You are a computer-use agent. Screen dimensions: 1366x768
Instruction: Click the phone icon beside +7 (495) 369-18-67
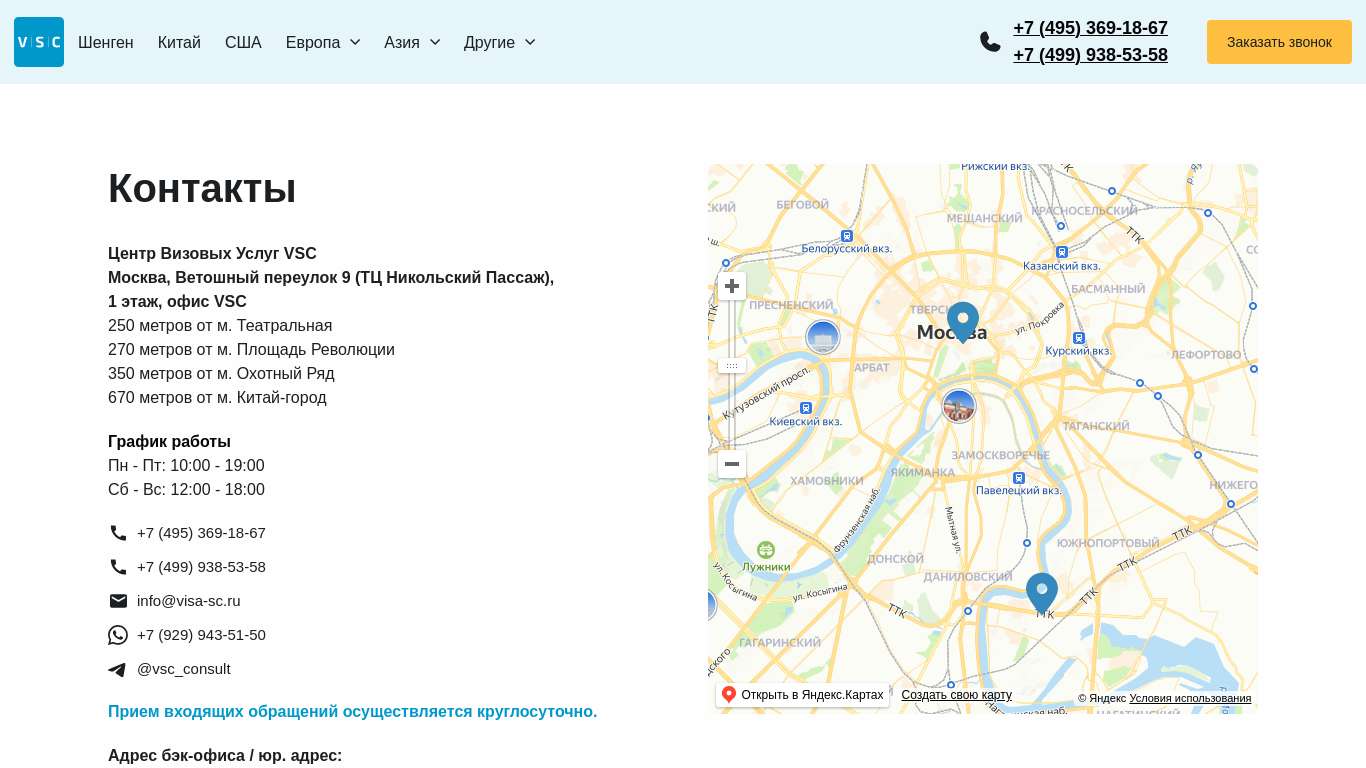[x=119, y=533]
